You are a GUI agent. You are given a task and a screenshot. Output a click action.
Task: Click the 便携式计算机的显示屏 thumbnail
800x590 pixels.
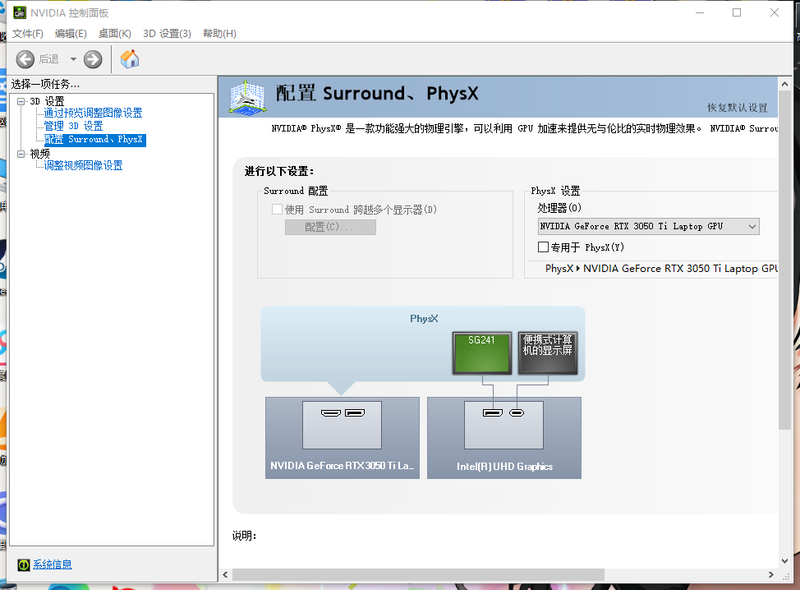pos(547,353)
